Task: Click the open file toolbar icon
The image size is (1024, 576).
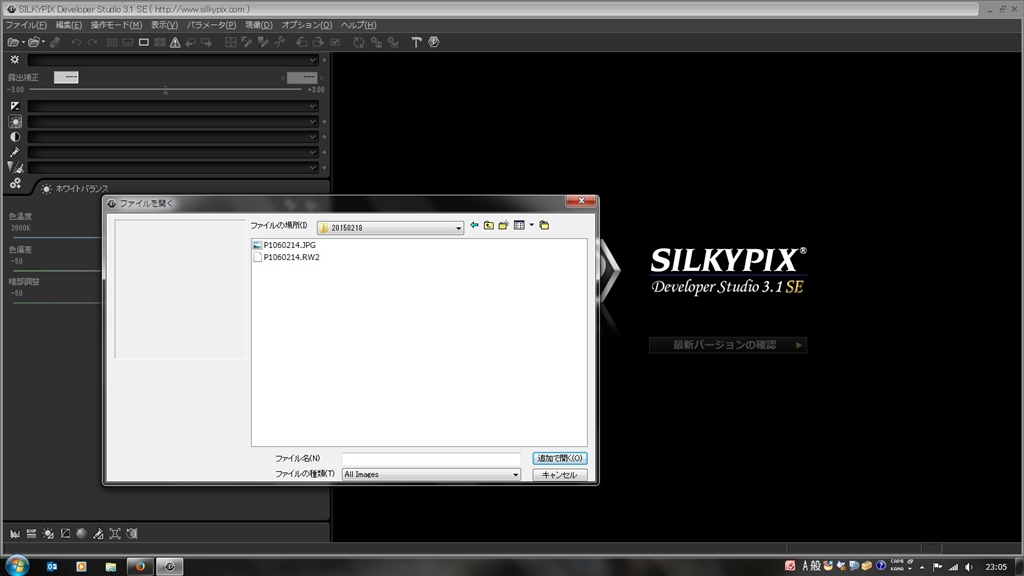Action: pos(13,42)
